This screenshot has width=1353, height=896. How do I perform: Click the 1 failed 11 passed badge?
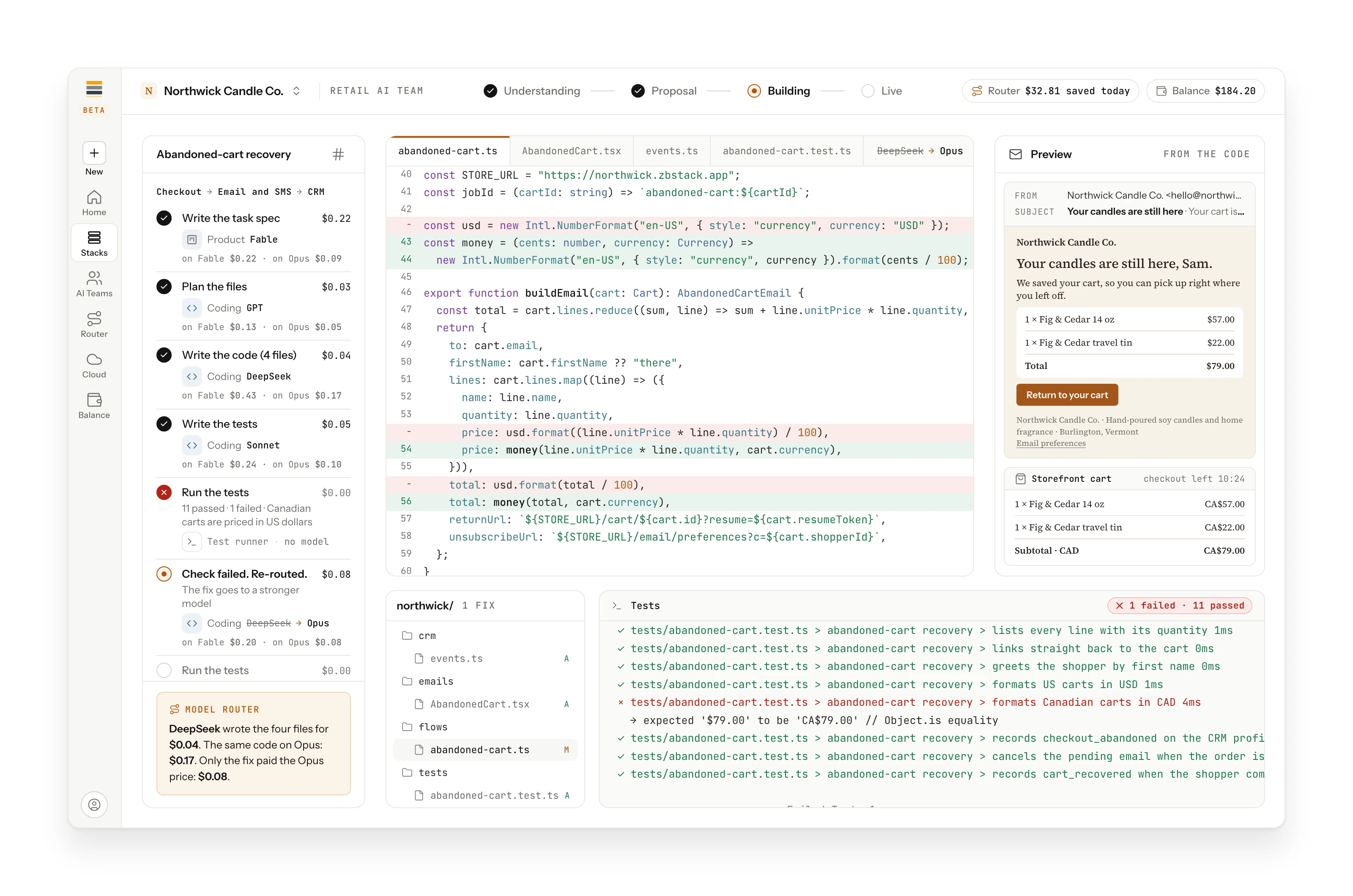(x=1179, y=606)
